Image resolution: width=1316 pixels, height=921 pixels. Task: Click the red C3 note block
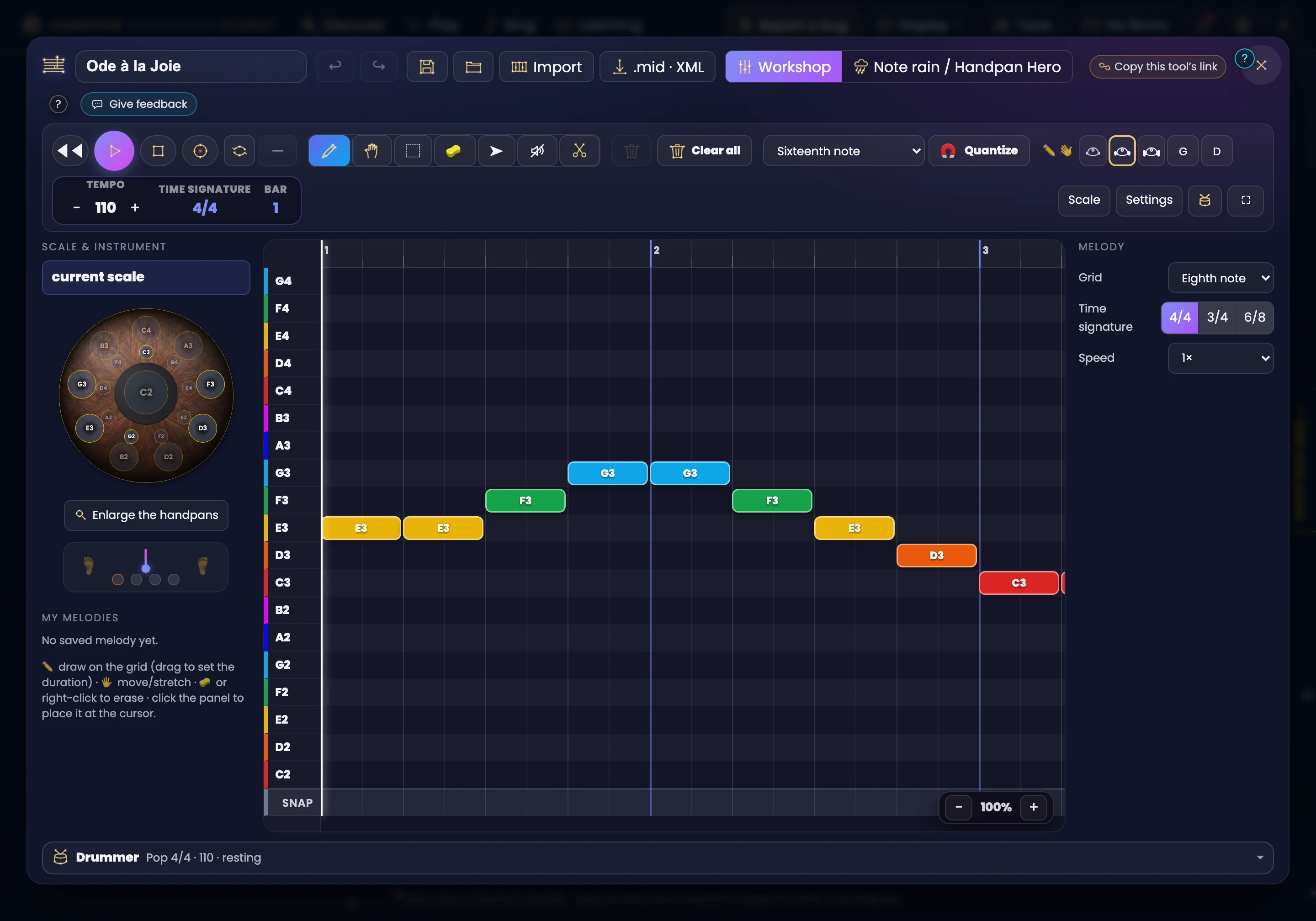1019,583
